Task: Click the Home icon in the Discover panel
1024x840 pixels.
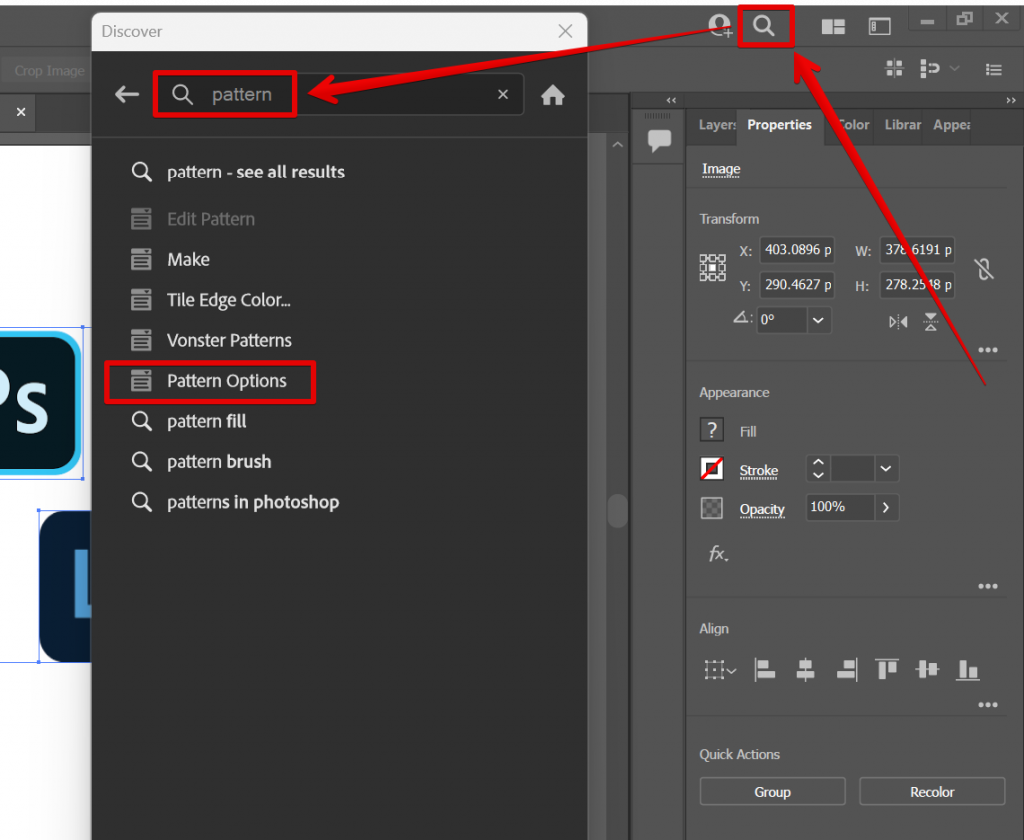Action: pyautogui.click(x=553, y=93)
